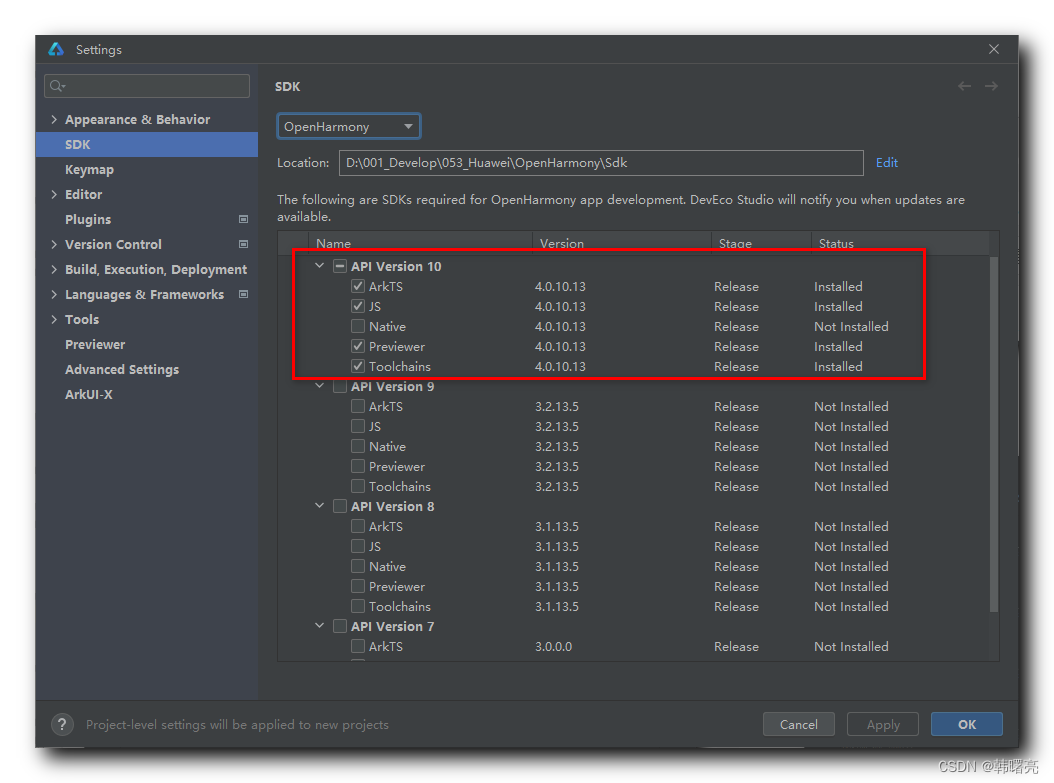1054x783 pixels.
Task: Click the Languages & Frameworks project-level icon
Action: click(x=243, y=294)
